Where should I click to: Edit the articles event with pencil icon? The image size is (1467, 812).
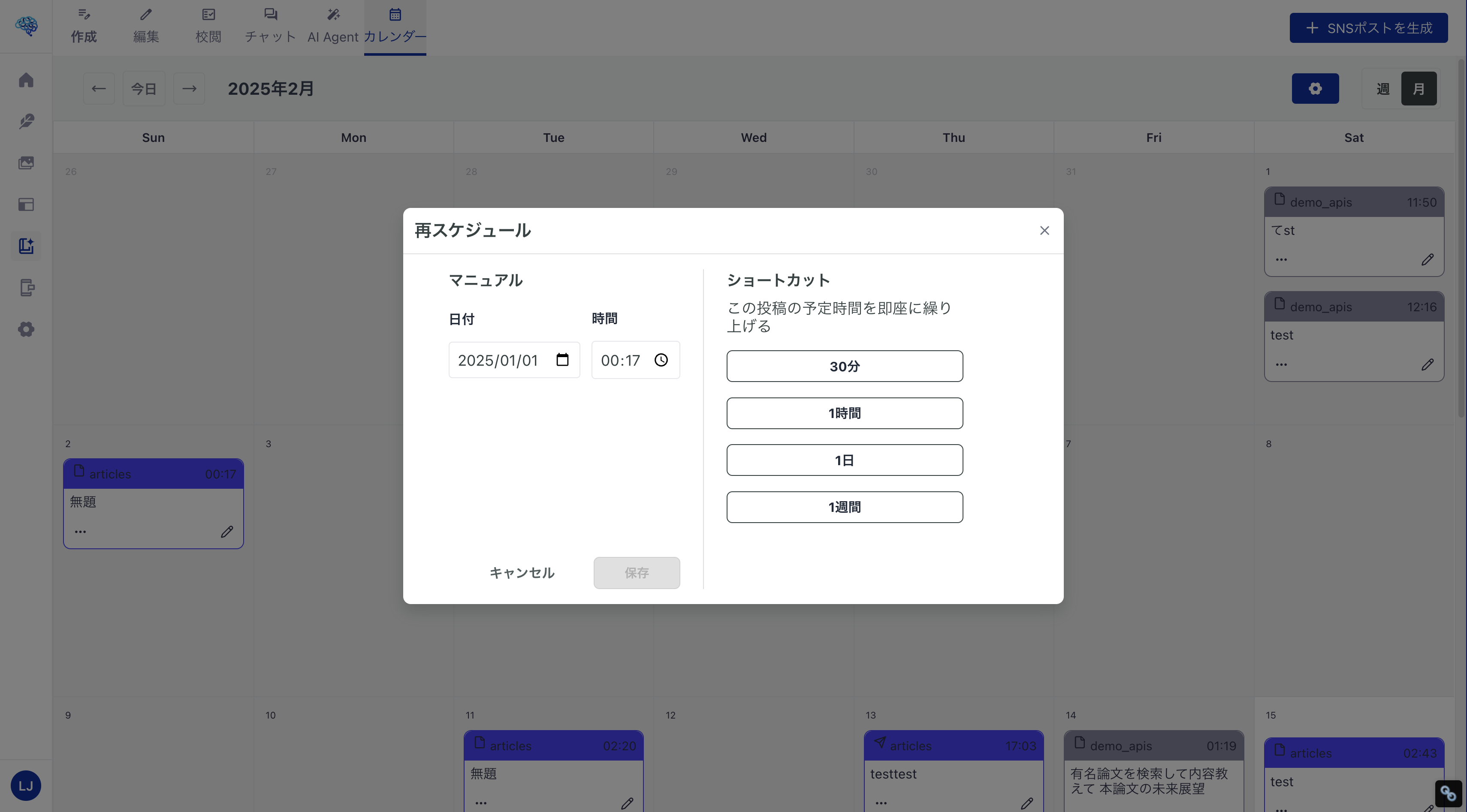[x=227, y=532]
